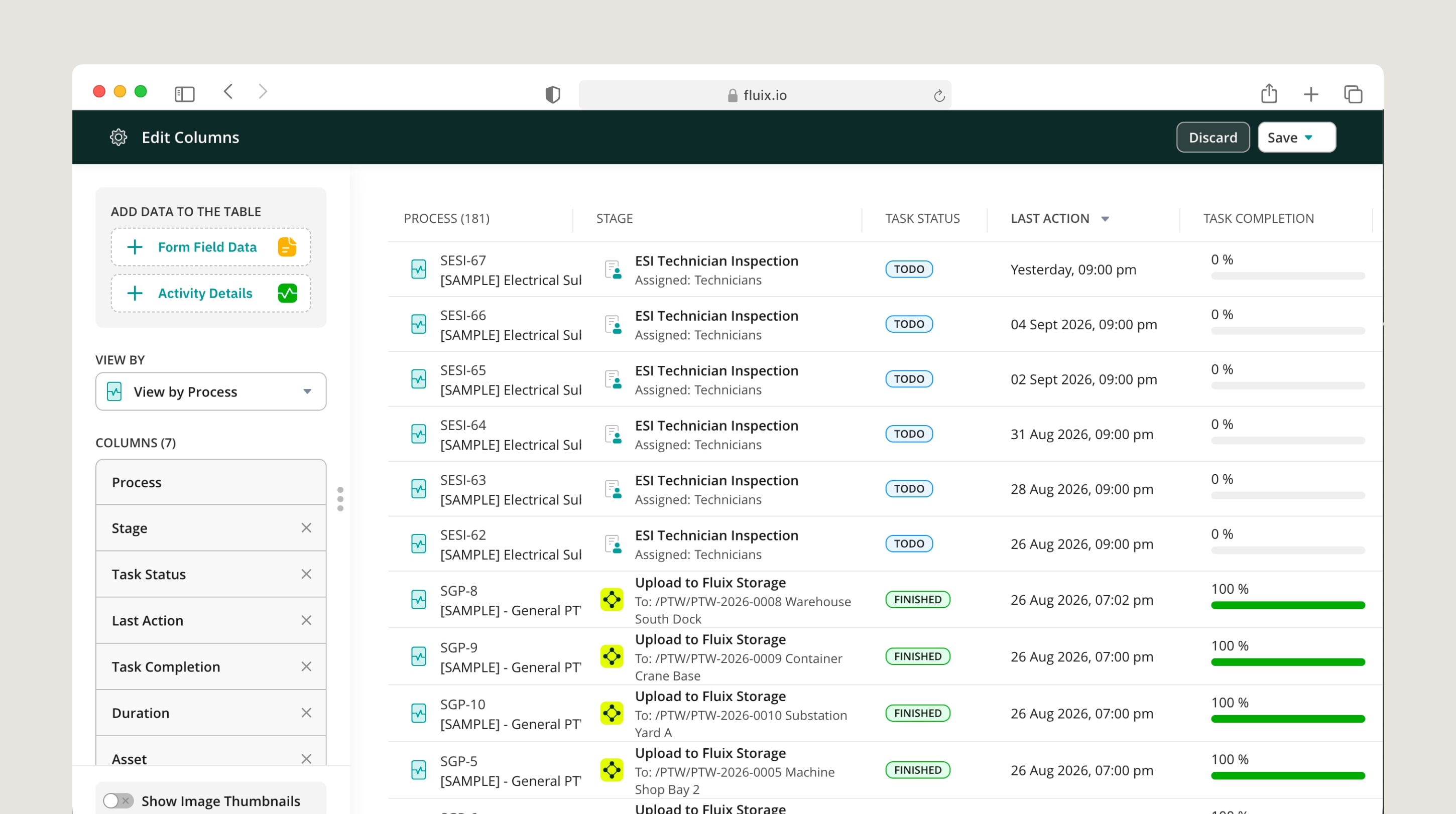This screenshot has width=1456, height=814.
Task: Click 'Yesterday, 09:00 pm' last action cell
Action: click(1073, 269)
